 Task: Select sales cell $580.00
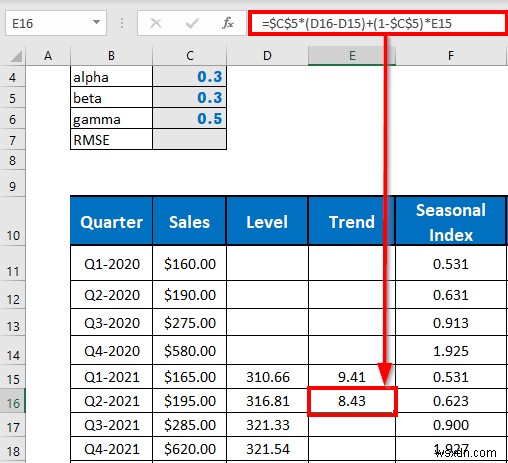pyautogui.click(x=189, y=350)
